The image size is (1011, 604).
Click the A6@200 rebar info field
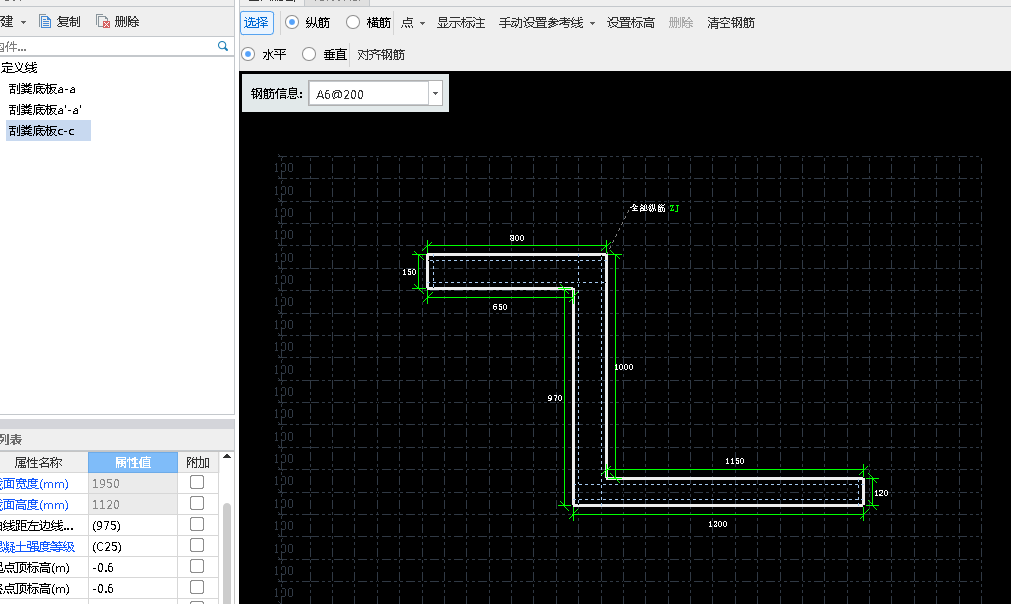click(x=369, y=93)
